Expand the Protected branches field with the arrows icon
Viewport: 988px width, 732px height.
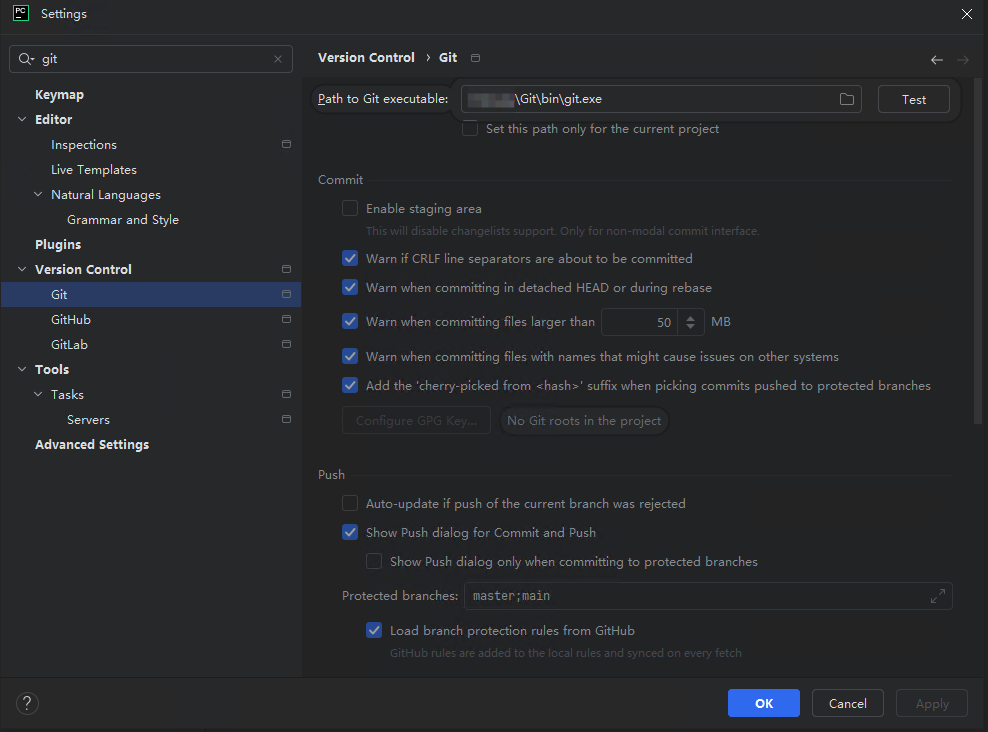pyautogui.click(x=938, y=596)
